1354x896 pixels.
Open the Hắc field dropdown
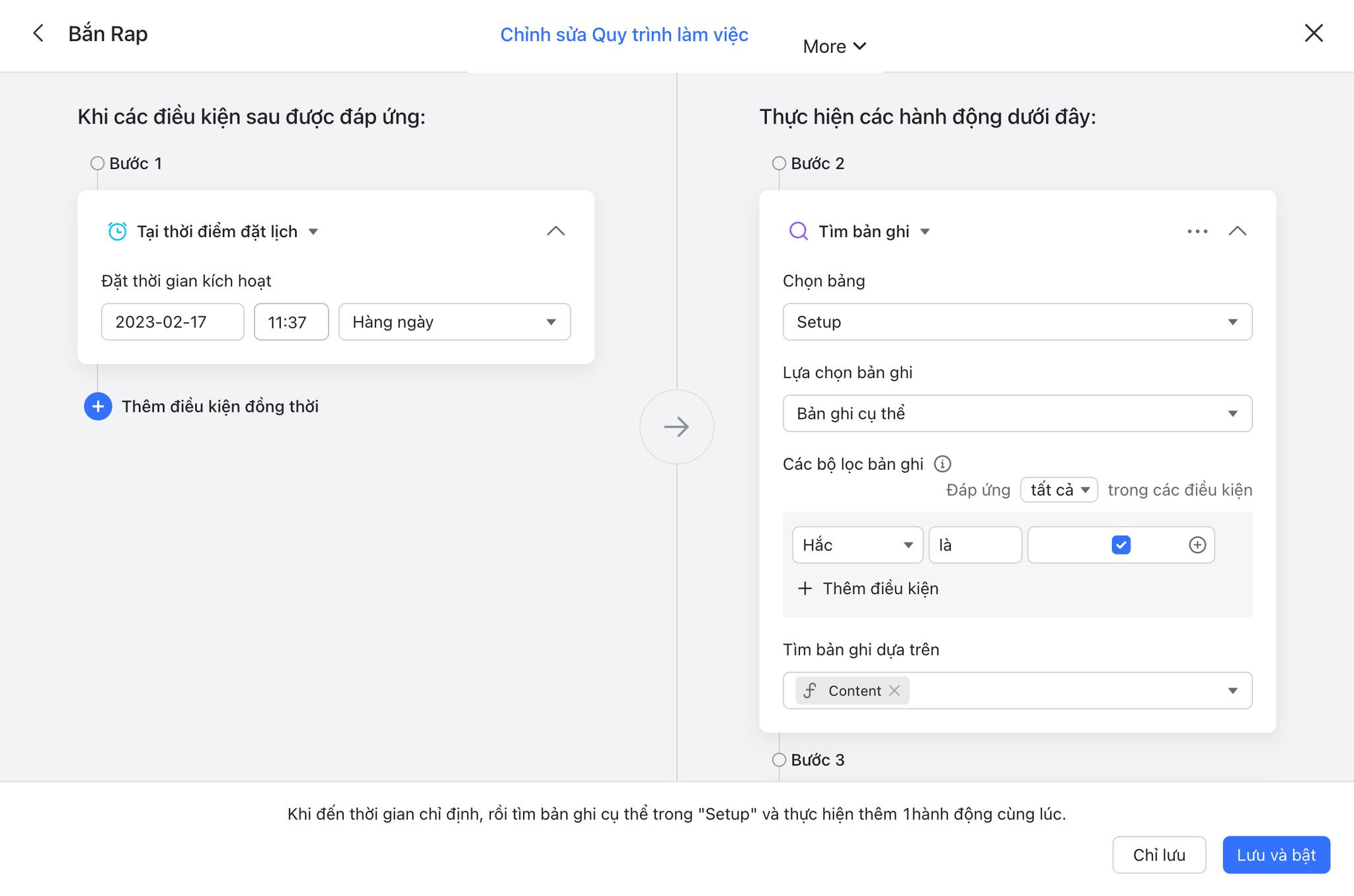[857, 545]
